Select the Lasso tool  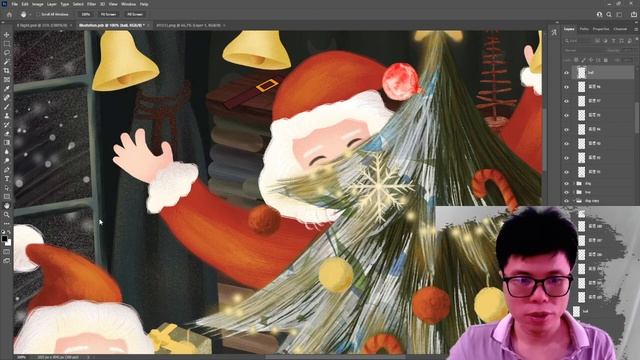[7, 53]
